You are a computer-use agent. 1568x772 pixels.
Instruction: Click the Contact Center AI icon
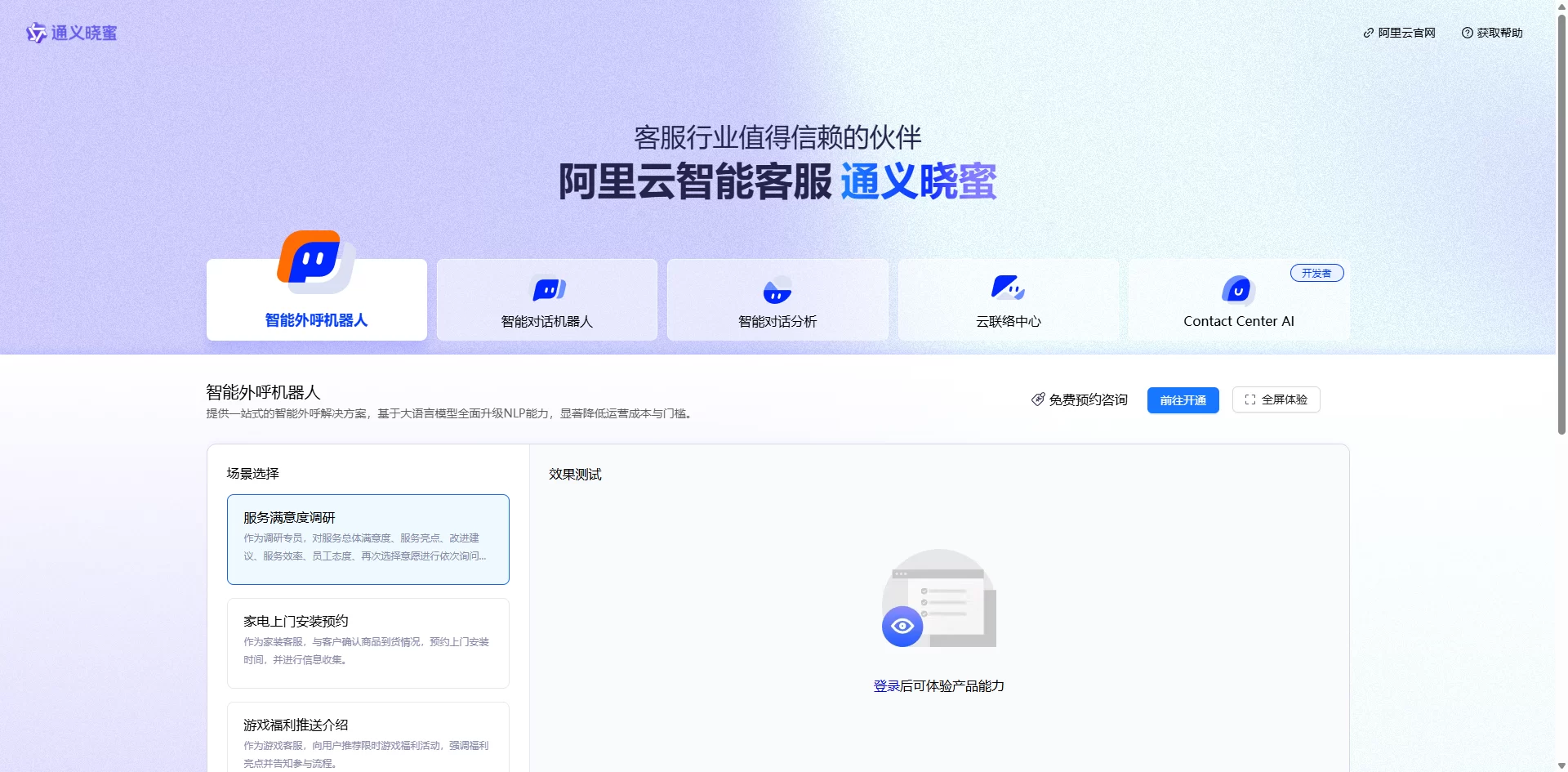pyautogui.click(x=1237, y=289)
